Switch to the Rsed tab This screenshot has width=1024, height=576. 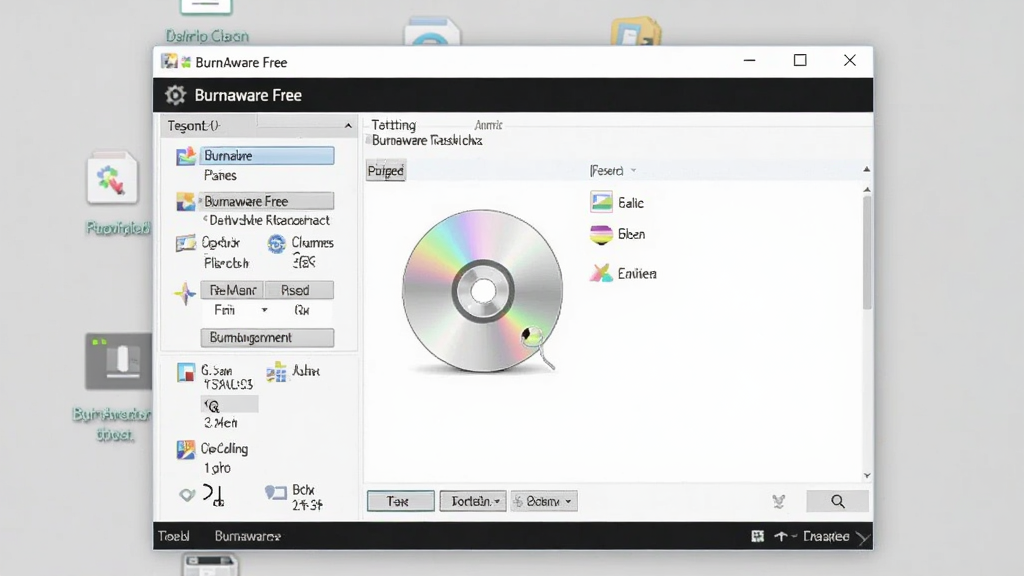coord(299,290)
